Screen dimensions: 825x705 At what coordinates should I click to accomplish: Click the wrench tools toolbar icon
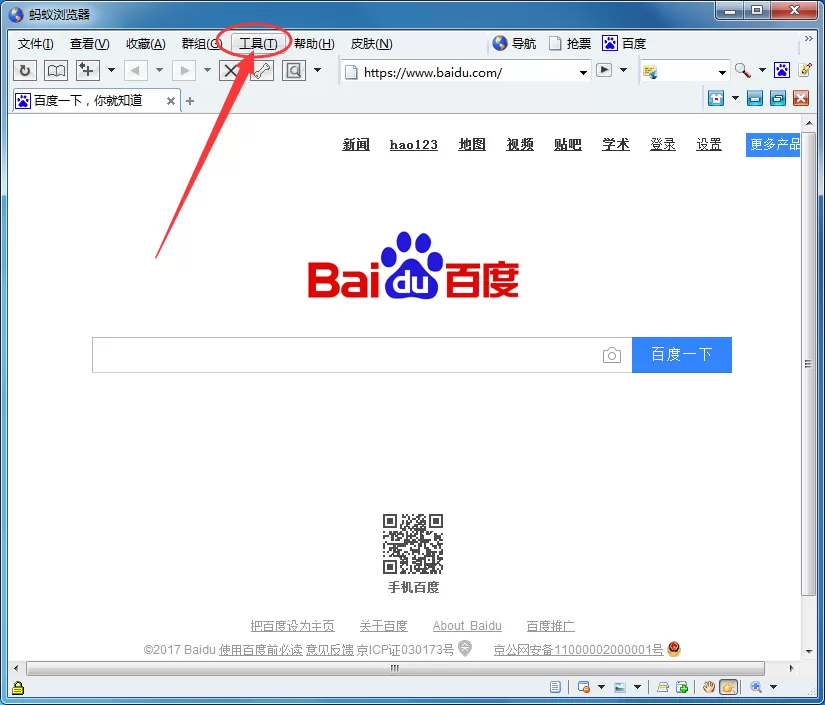261,70
